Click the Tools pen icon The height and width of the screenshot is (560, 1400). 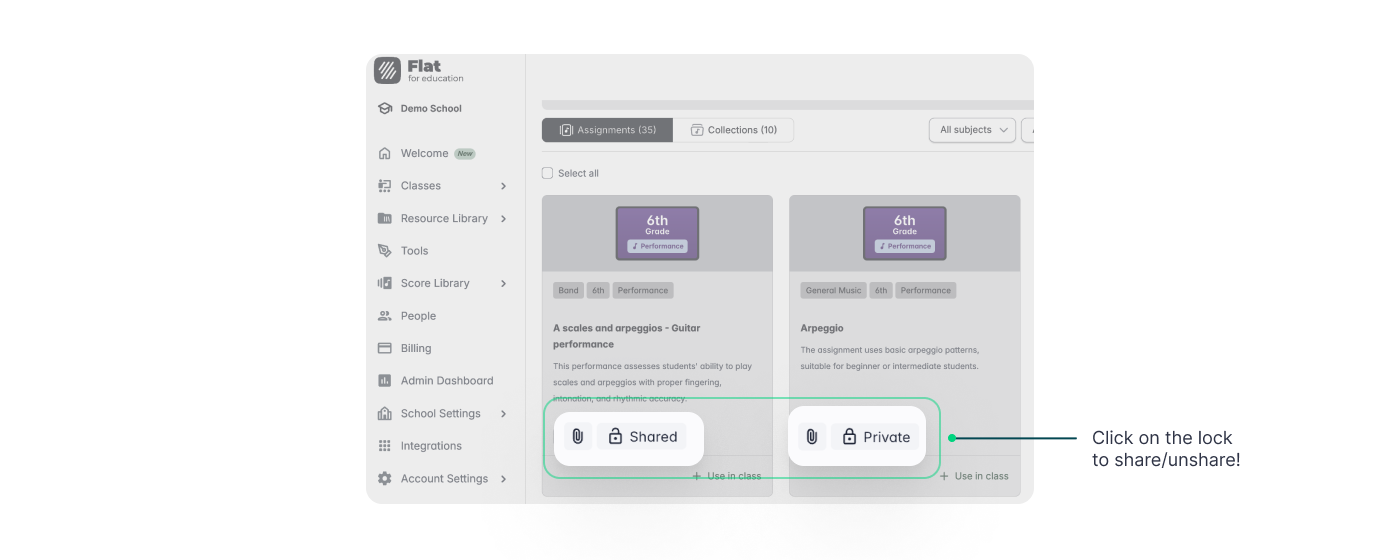[x=385, y=251]
